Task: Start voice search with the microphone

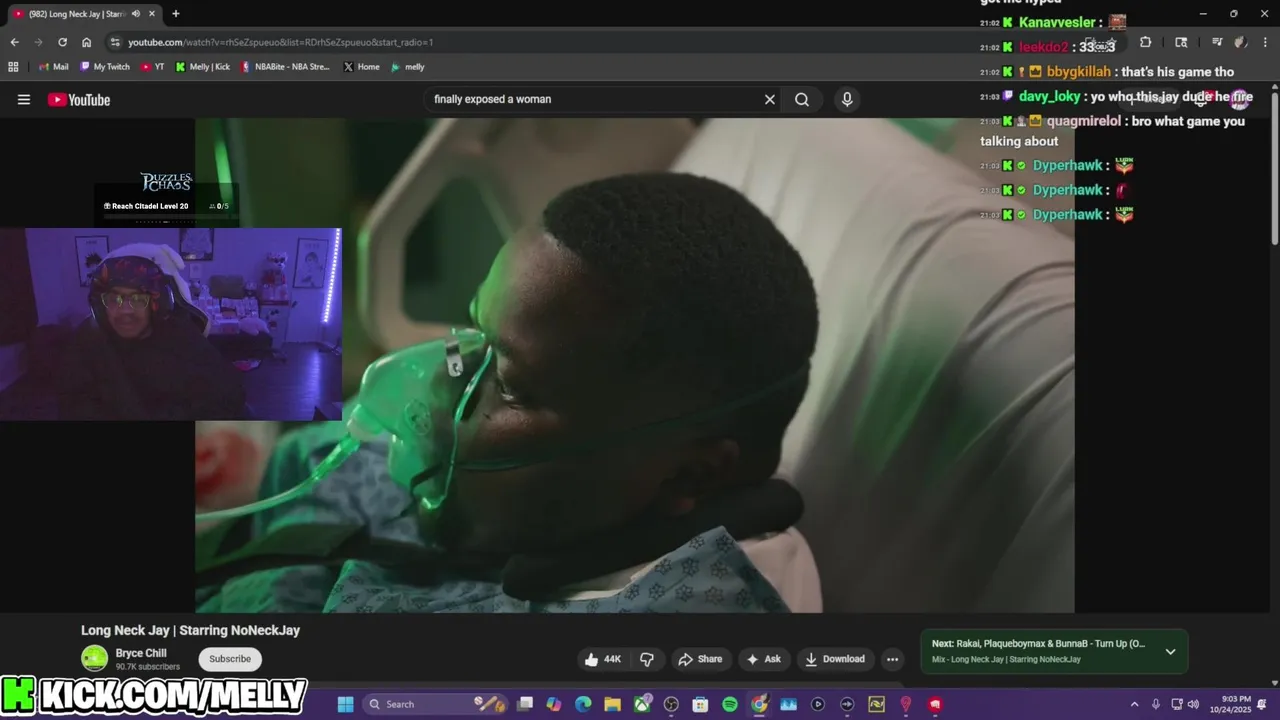Action: pyautogui.click(x=847, y=99)
